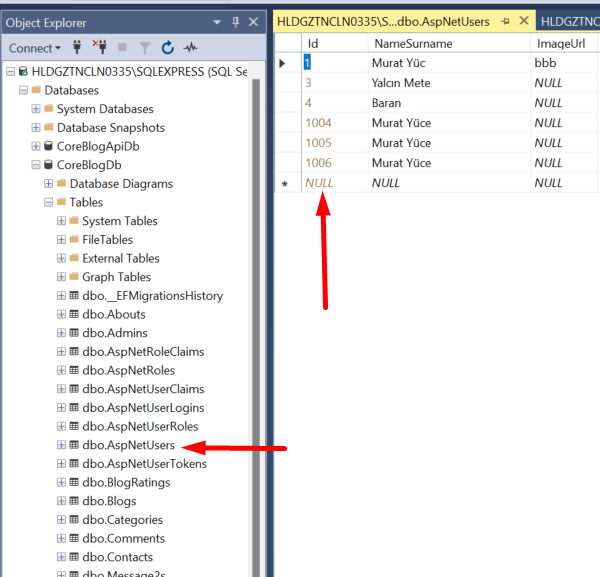Select dbo.Categories table in tree
This screenshot has height=577, width=600.
pos(122,520)
